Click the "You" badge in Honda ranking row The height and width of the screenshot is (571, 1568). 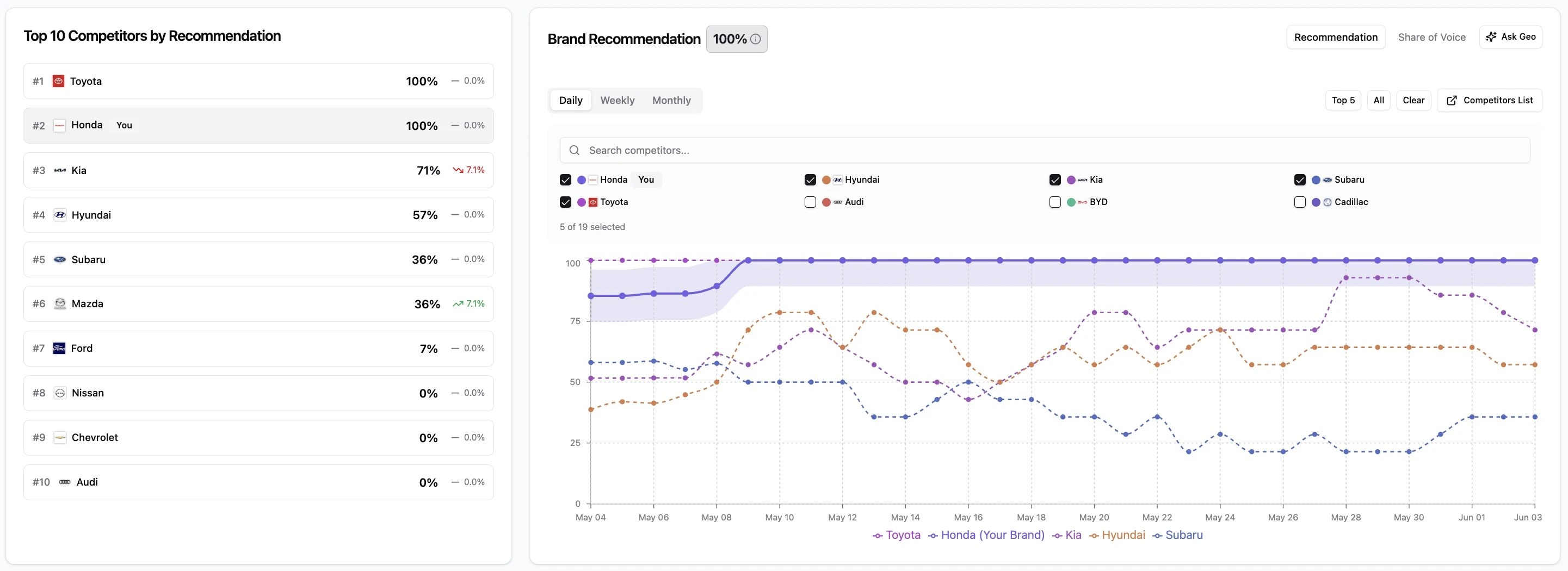coord(124,125)
